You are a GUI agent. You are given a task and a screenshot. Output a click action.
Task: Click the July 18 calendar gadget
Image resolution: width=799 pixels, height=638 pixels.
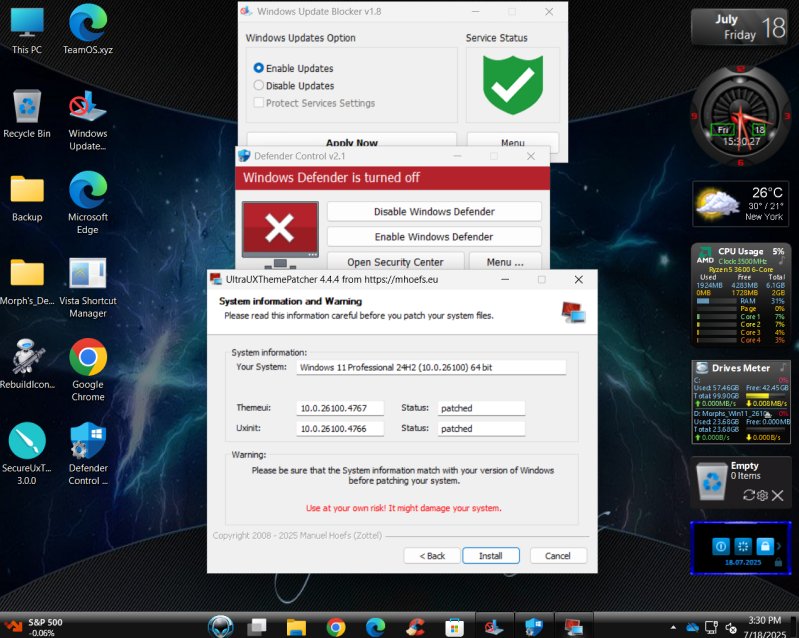[741, 27]
